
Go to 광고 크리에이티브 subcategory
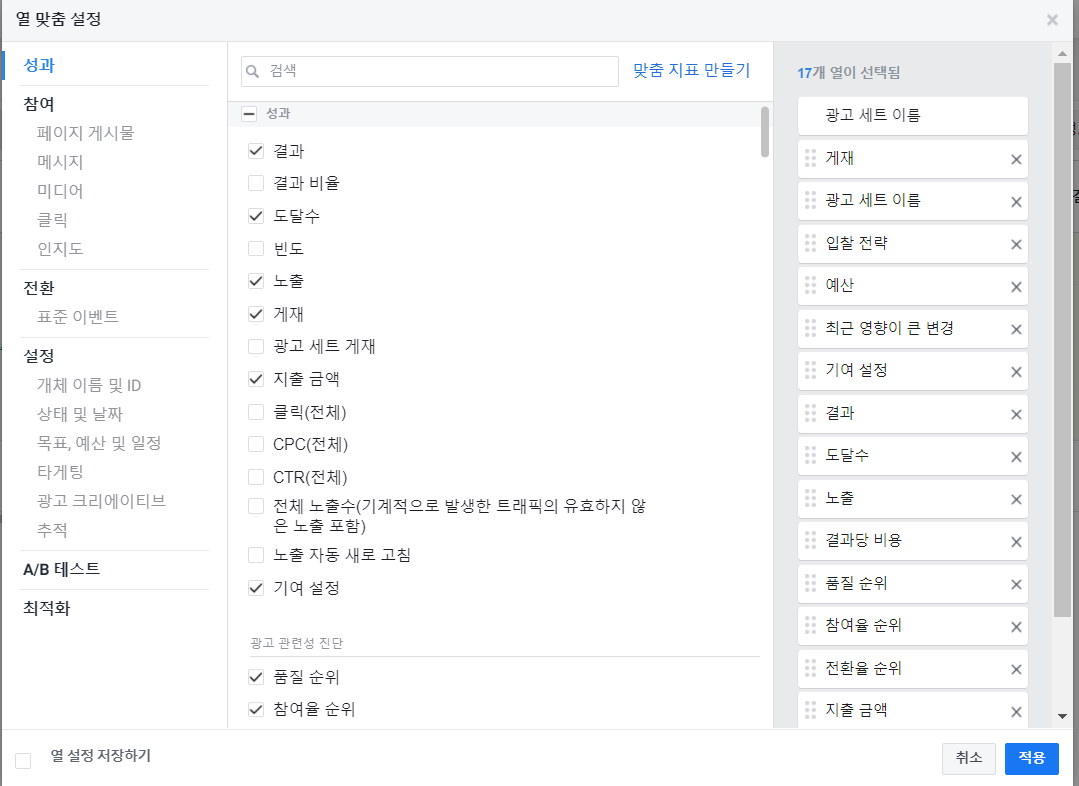coord(101,501)
